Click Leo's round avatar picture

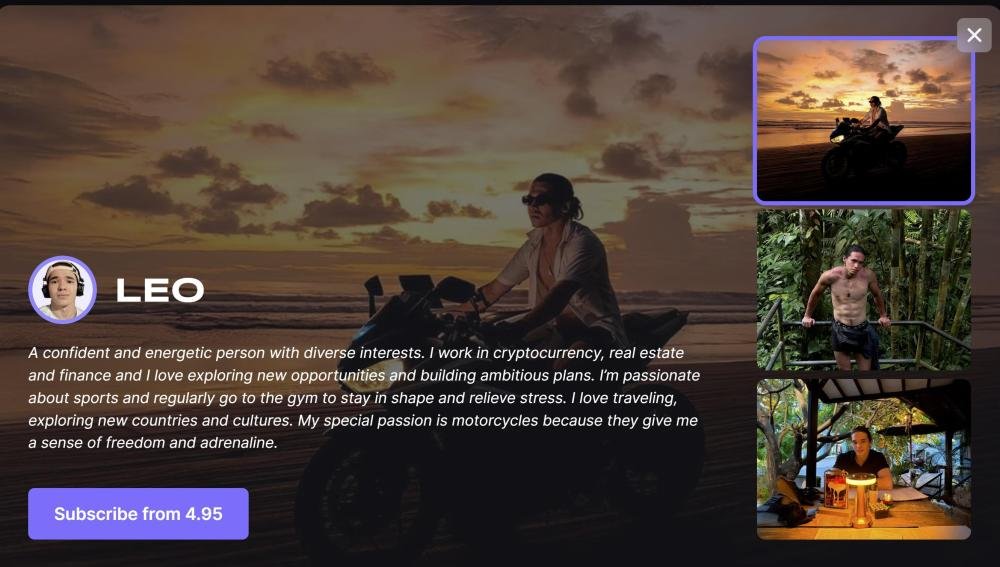[x=62, y=290]
